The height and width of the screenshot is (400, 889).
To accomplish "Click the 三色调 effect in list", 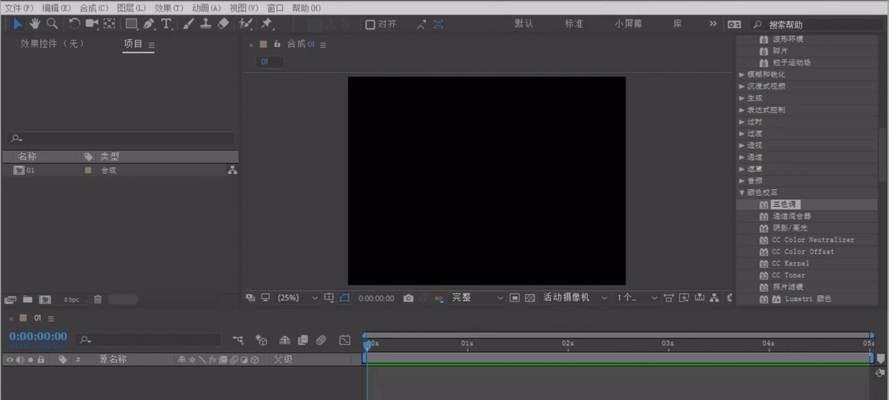I will (787, 204).
